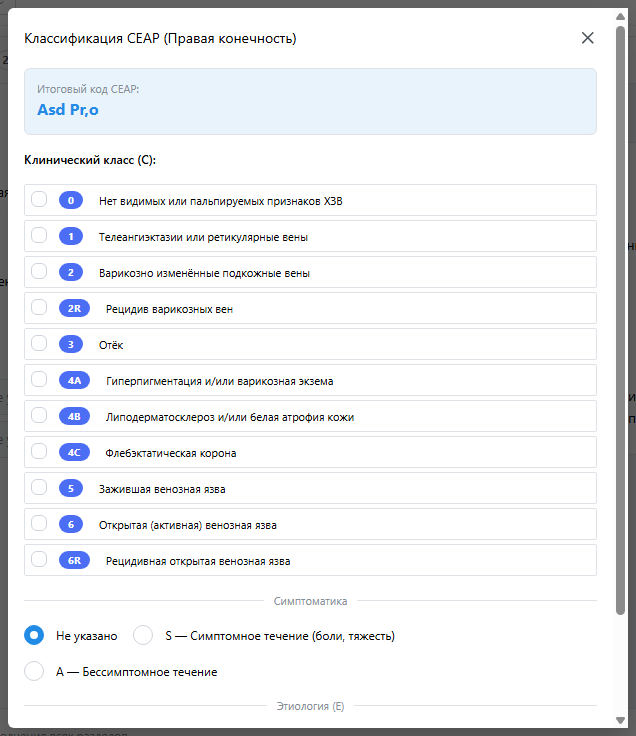Pick the Отёк radio option
The height and width of the screenshot is (736, 636).
[39, 343]
